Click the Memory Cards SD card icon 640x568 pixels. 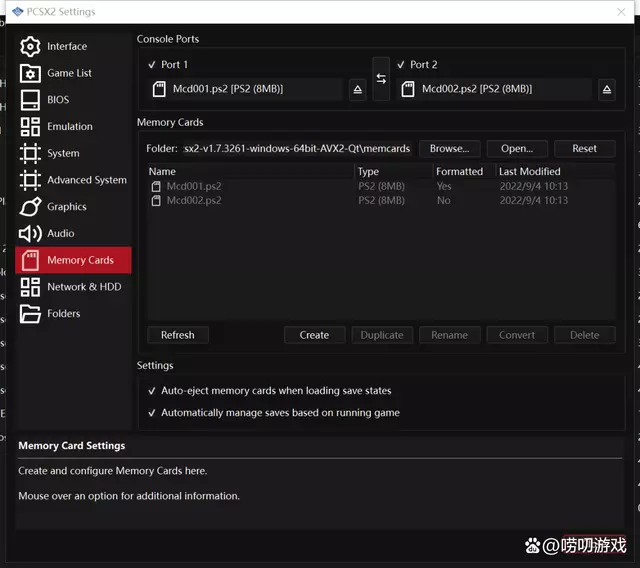point(30,260)
